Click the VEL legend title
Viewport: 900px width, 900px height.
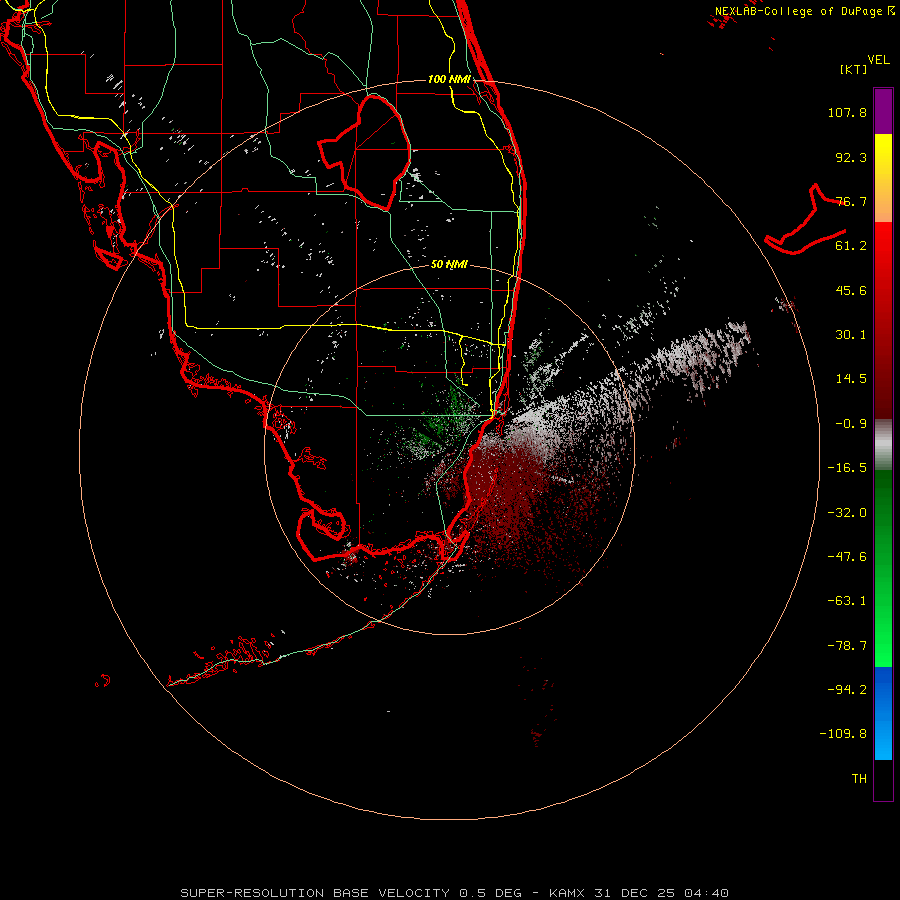coord(878,60)
